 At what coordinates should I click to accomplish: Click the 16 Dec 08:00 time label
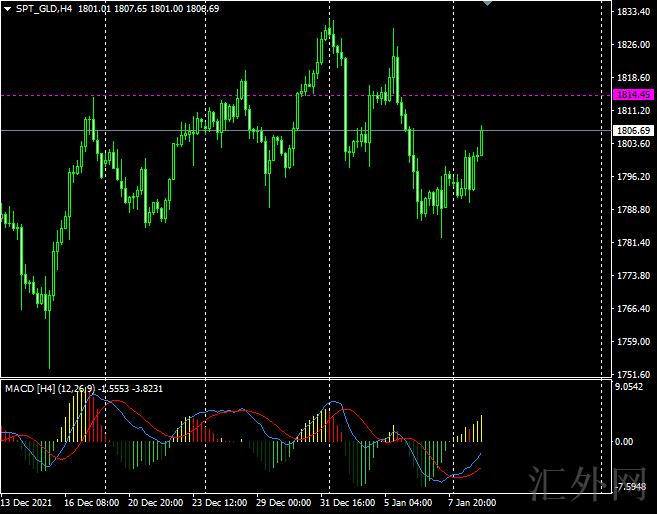coord(91,503)
